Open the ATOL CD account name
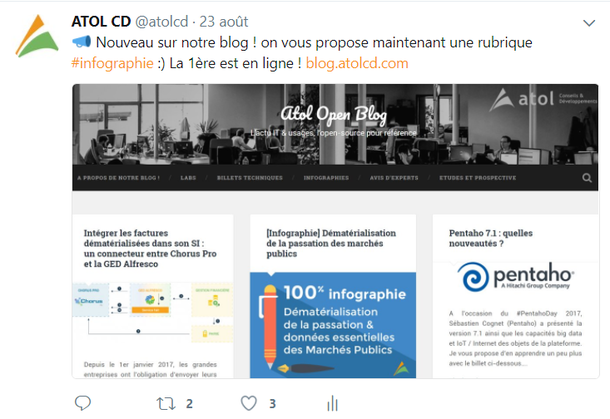Image resolution: width=610 pixels, height=419 pixels. tap(101, 21)
